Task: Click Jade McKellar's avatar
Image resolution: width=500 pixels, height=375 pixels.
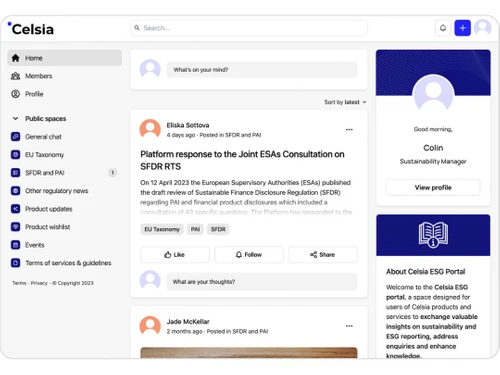Action: click(x=150, y=326)
